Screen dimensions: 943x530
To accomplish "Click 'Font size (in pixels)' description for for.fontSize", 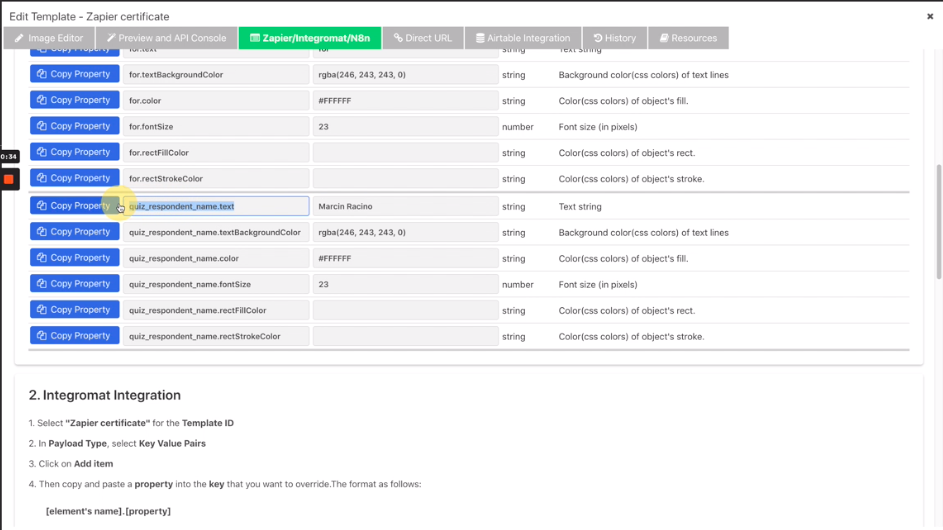I will pos(598,127).
